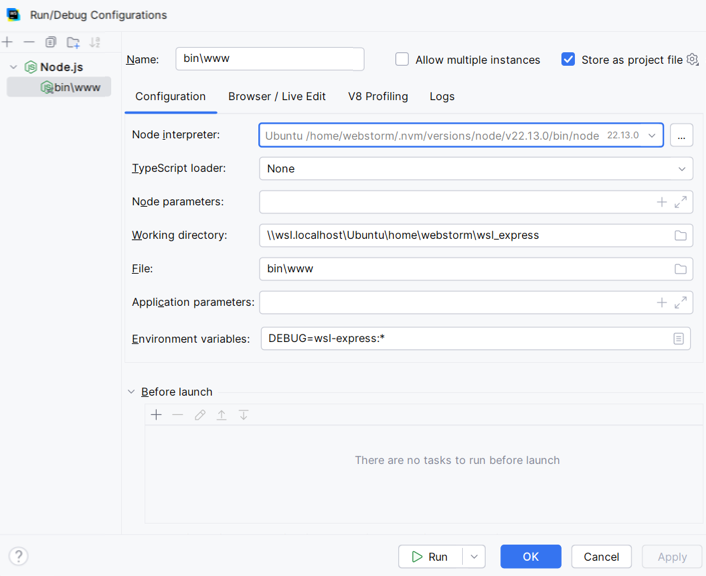
Task: Collapse the Node.js tree node
Action: 14,67
